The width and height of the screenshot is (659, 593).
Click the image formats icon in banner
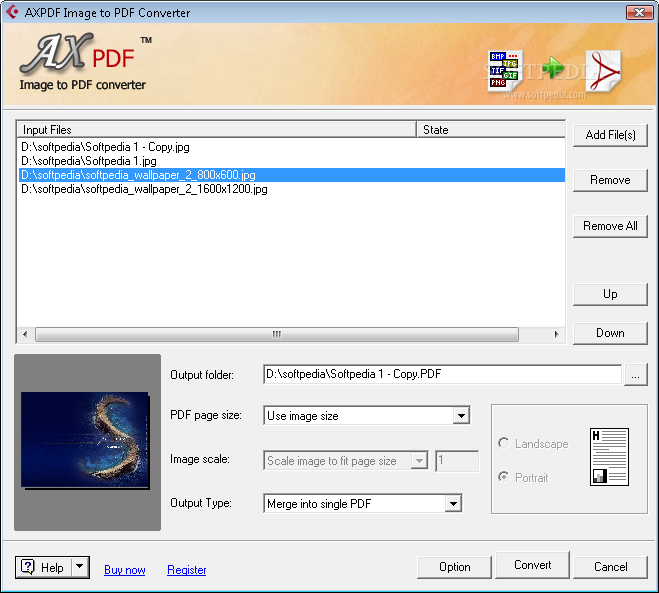tap(505, 71)
